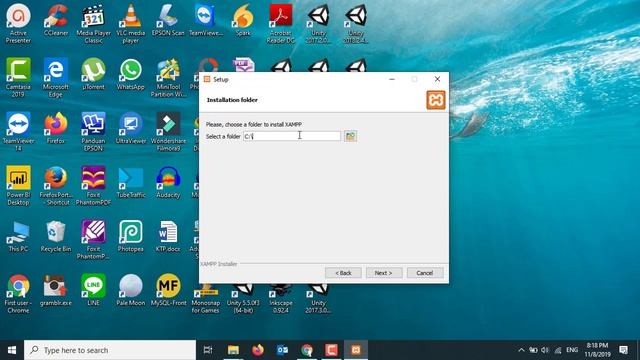Screen dimensions: 640x360
Task: Select Foxit PhantomPDF icon above Recycle Bin row
Action: 93,185
